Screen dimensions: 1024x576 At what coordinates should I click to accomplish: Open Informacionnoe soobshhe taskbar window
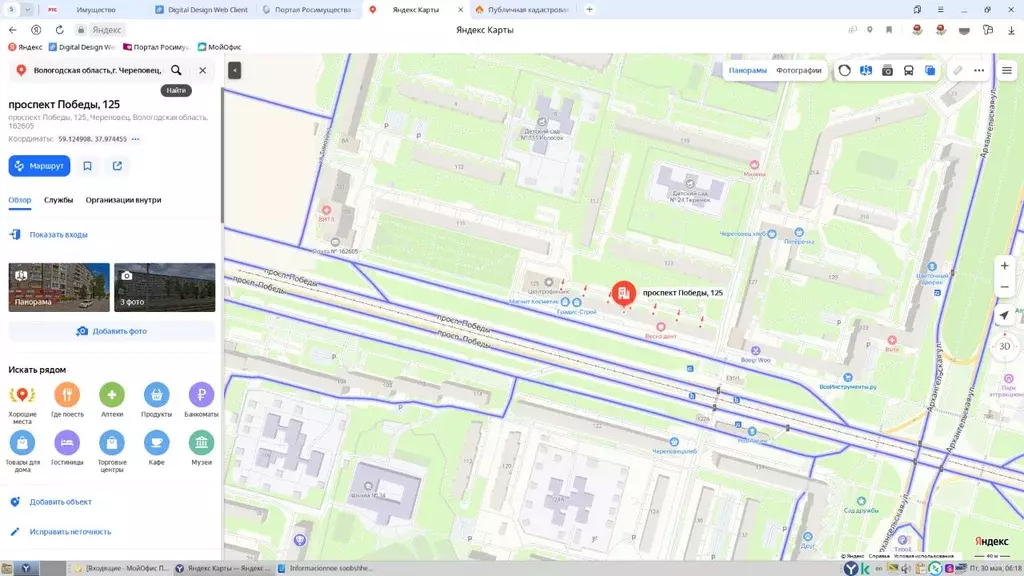coord(326,568)
